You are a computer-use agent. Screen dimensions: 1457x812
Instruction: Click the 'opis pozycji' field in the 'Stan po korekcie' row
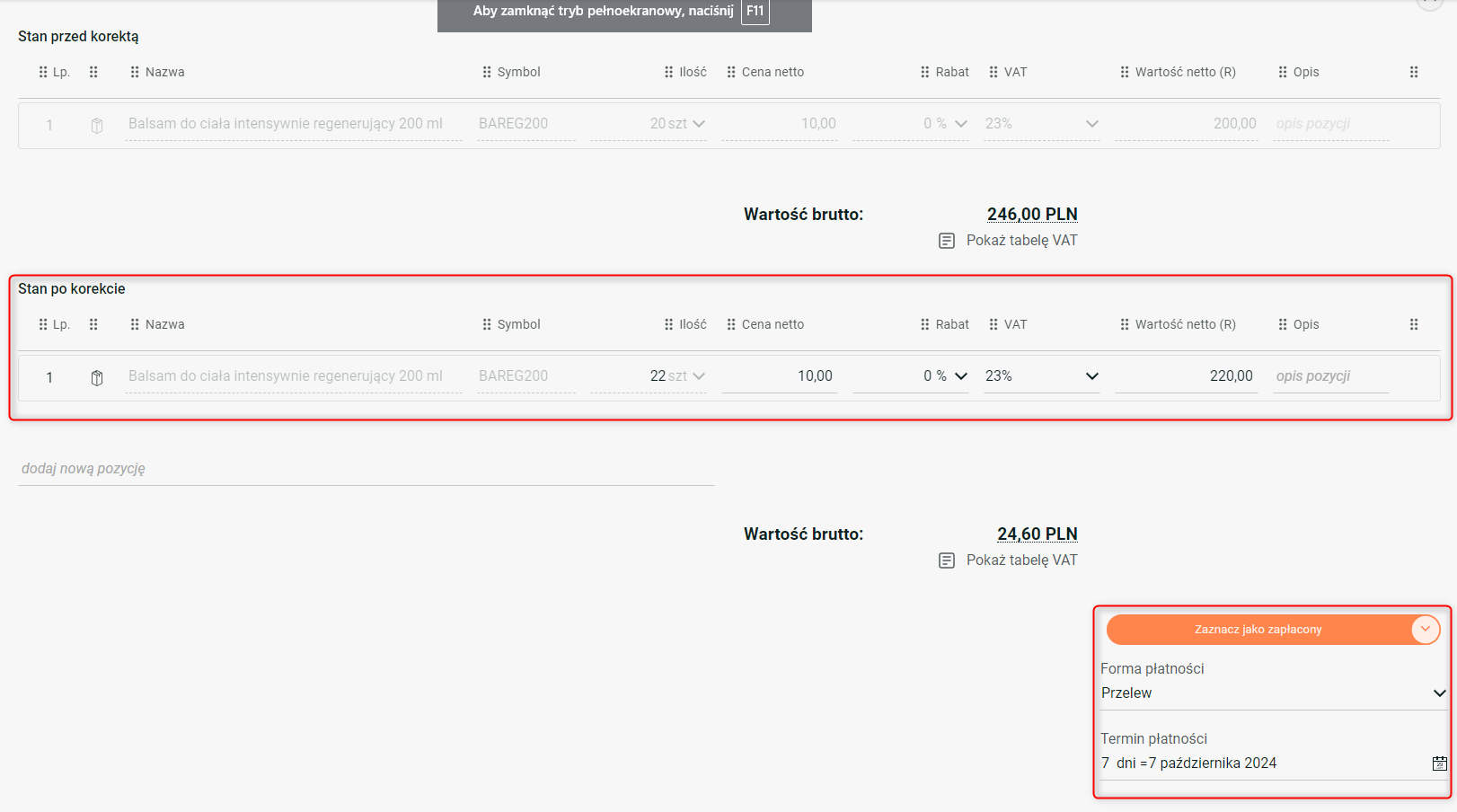(1330, 376)
